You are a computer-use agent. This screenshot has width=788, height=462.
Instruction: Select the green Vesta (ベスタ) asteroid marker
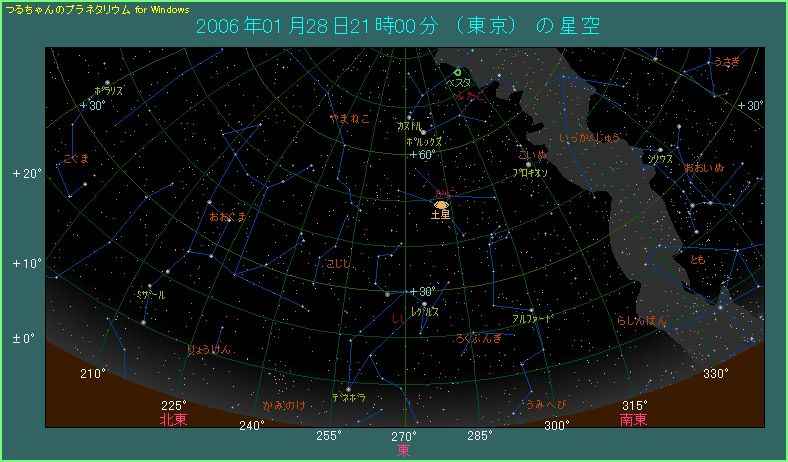coord(457,73)
